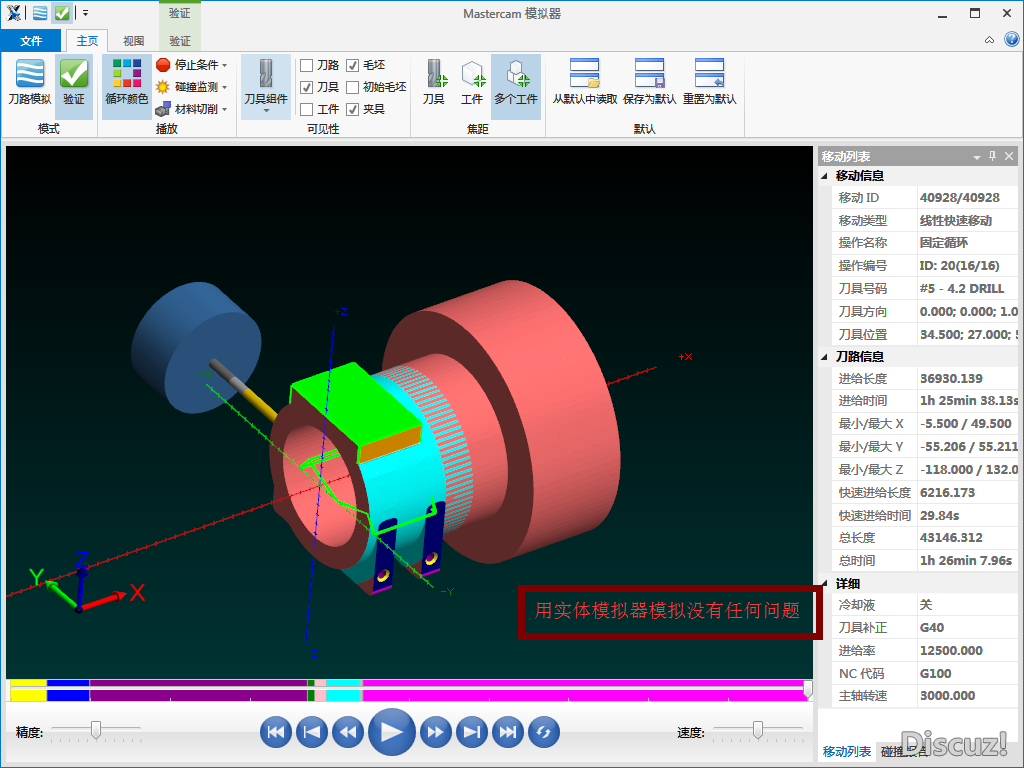Click the fast forward button
Viewport: 1024px width, 768px height.
436,732
